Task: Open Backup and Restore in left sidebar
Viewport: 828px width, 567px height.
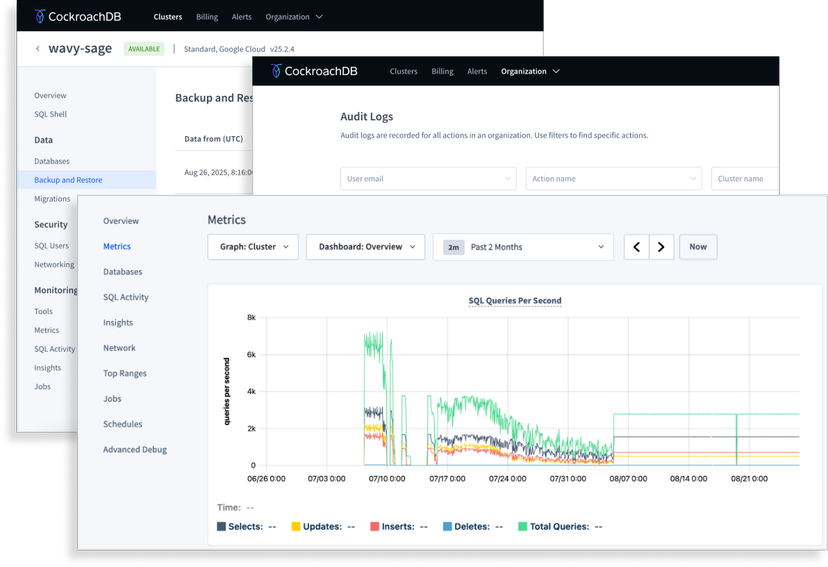Action: [x=68, y=180]
